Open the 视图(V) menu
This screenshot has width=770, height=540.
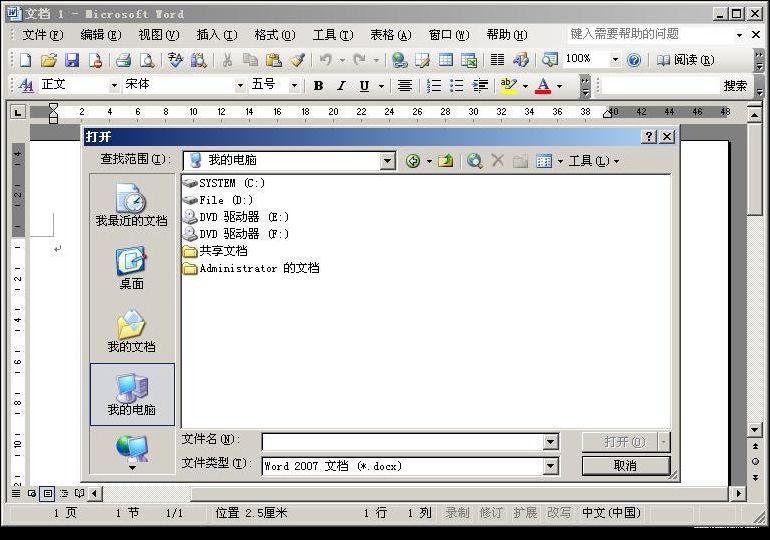click(159, 35)
